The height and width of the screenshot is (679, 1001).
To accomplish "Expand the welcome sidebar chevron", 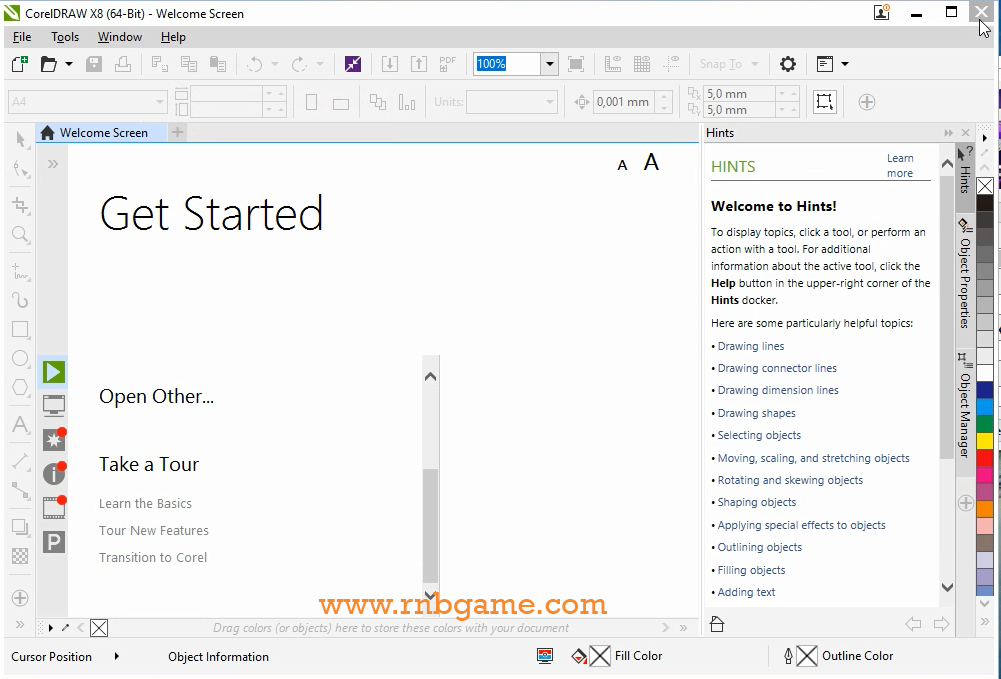I will click(x=53, y=164).
